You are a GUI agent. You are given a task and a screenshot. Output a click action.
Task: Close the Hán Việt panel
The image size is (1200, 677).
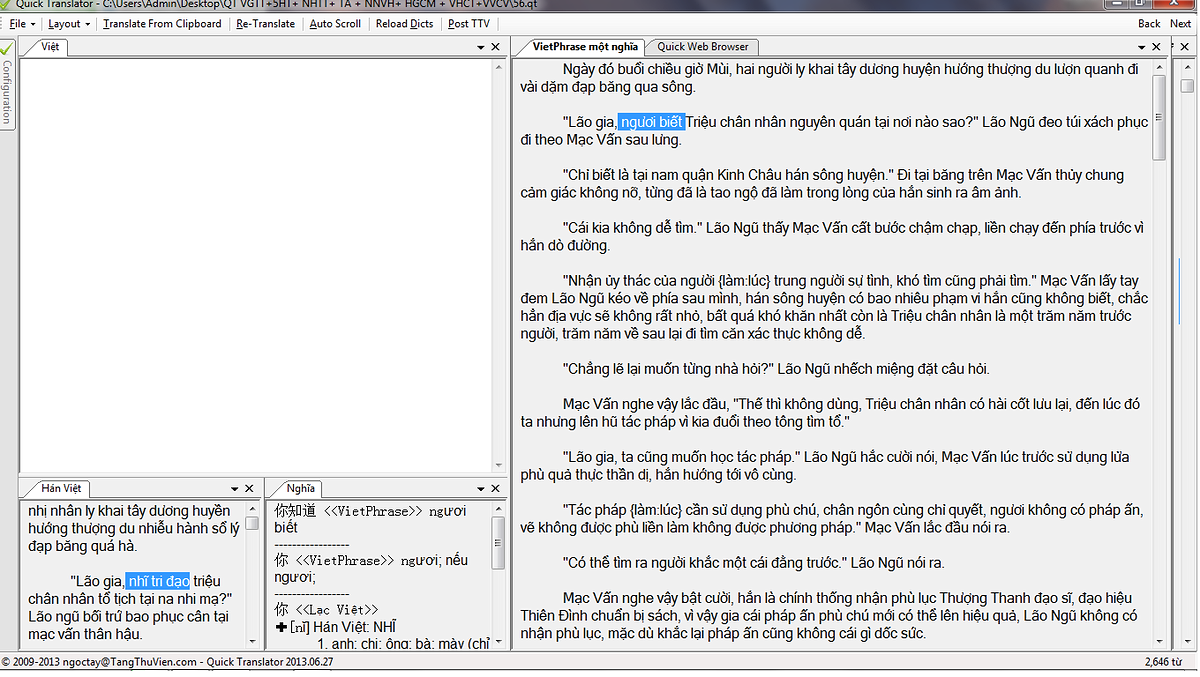[250, 488]
